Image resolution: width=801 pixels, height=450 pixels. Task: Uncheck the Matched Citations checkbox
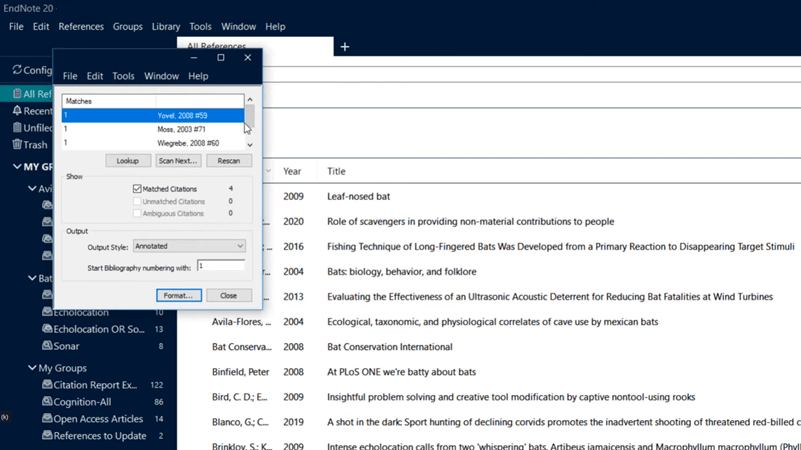[x=137, y=188]
